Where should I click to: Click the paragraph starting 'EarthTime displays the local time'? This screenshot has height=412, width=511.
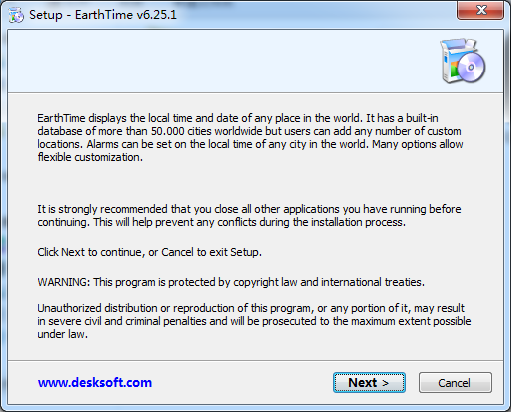click(x=250, y=138)
